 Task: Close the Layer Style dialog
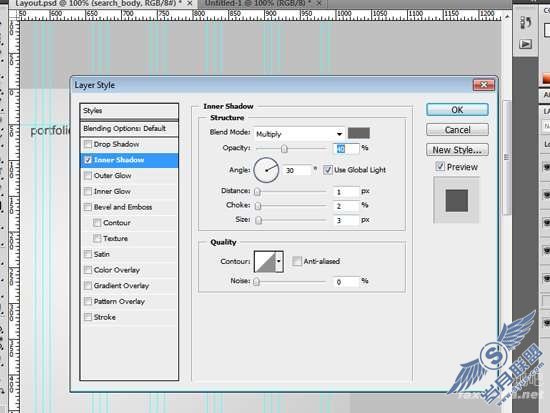click(484, 85)
